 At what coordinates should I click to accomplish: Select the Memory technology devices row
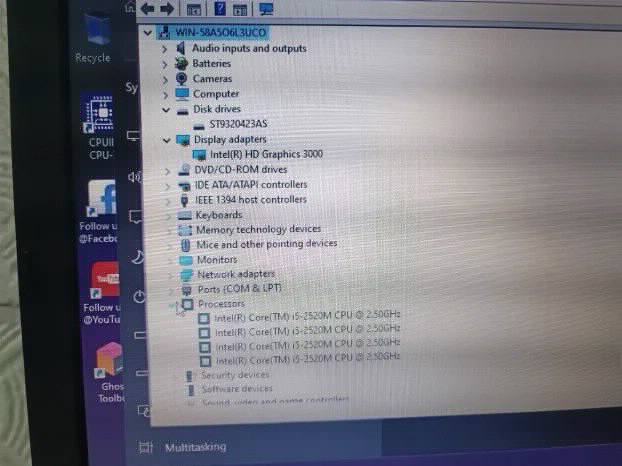258,229
